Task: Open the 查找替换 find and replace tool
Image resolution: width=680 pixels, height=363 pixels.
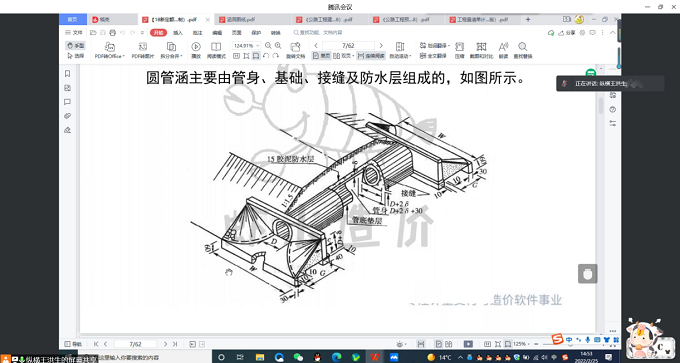Action: [523, 50]
